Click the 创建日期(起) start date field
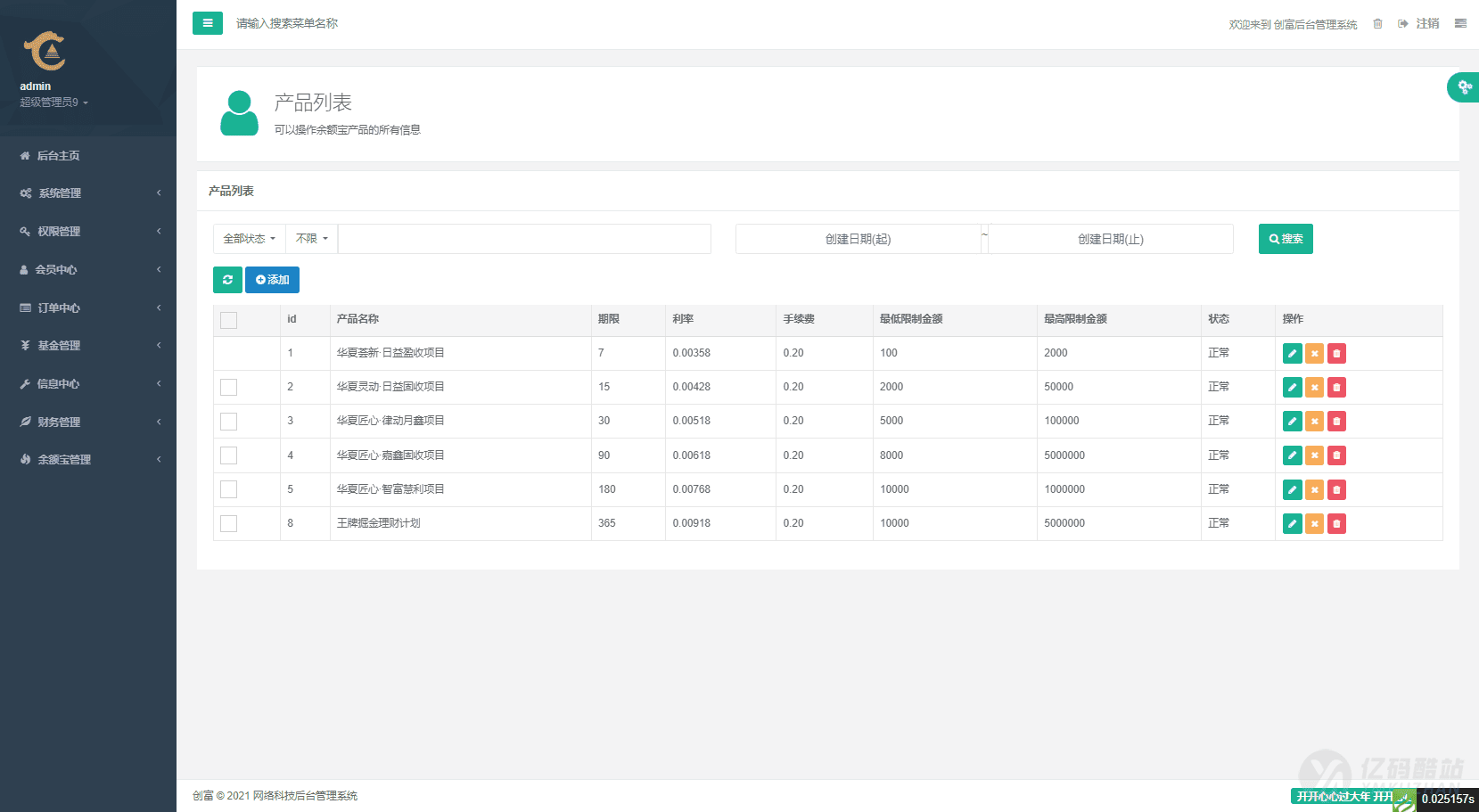The height and width of the screenshot is (812, 1479). coord(858,239)
